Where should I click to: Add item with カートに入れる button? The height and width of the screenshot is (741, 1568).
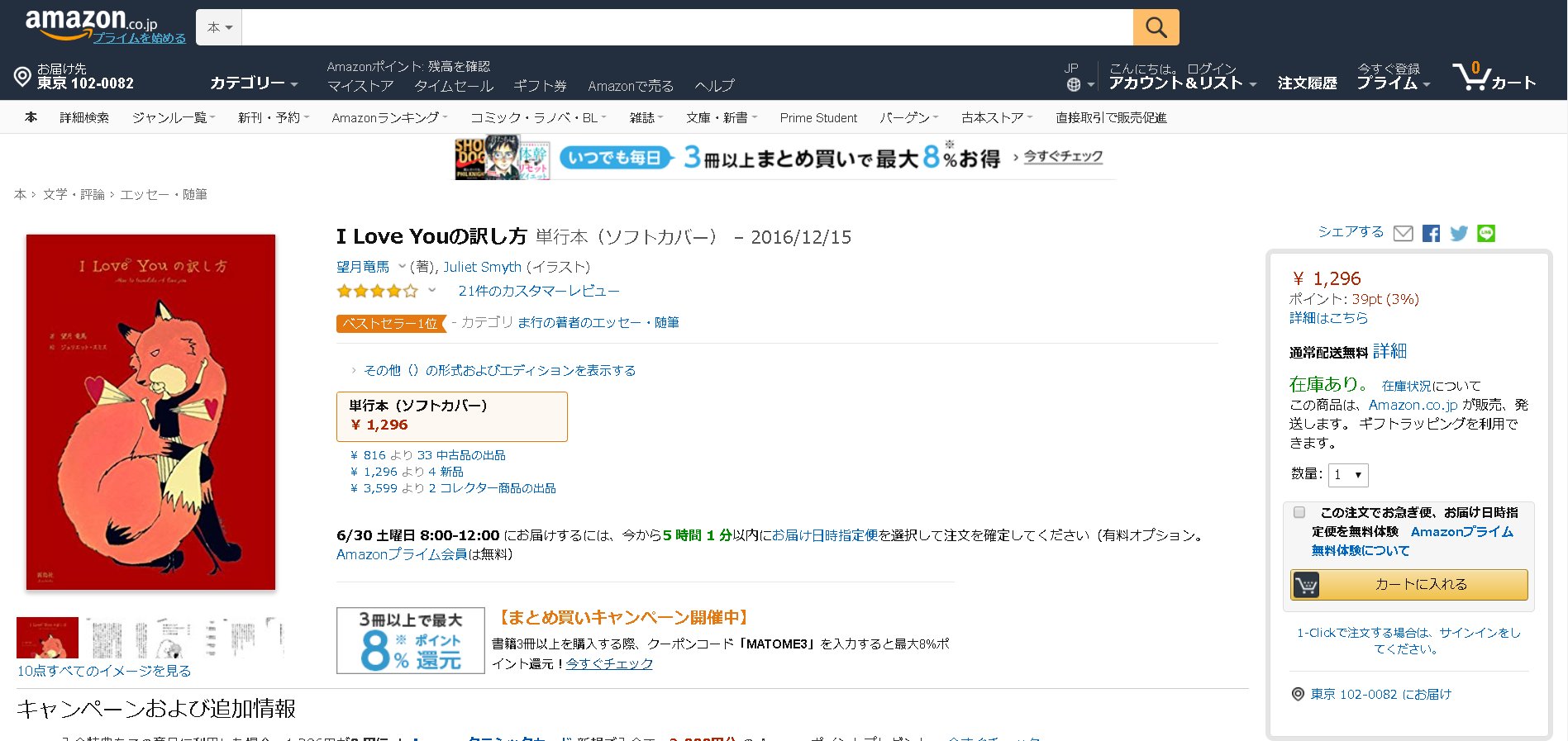pos(1408,585)
